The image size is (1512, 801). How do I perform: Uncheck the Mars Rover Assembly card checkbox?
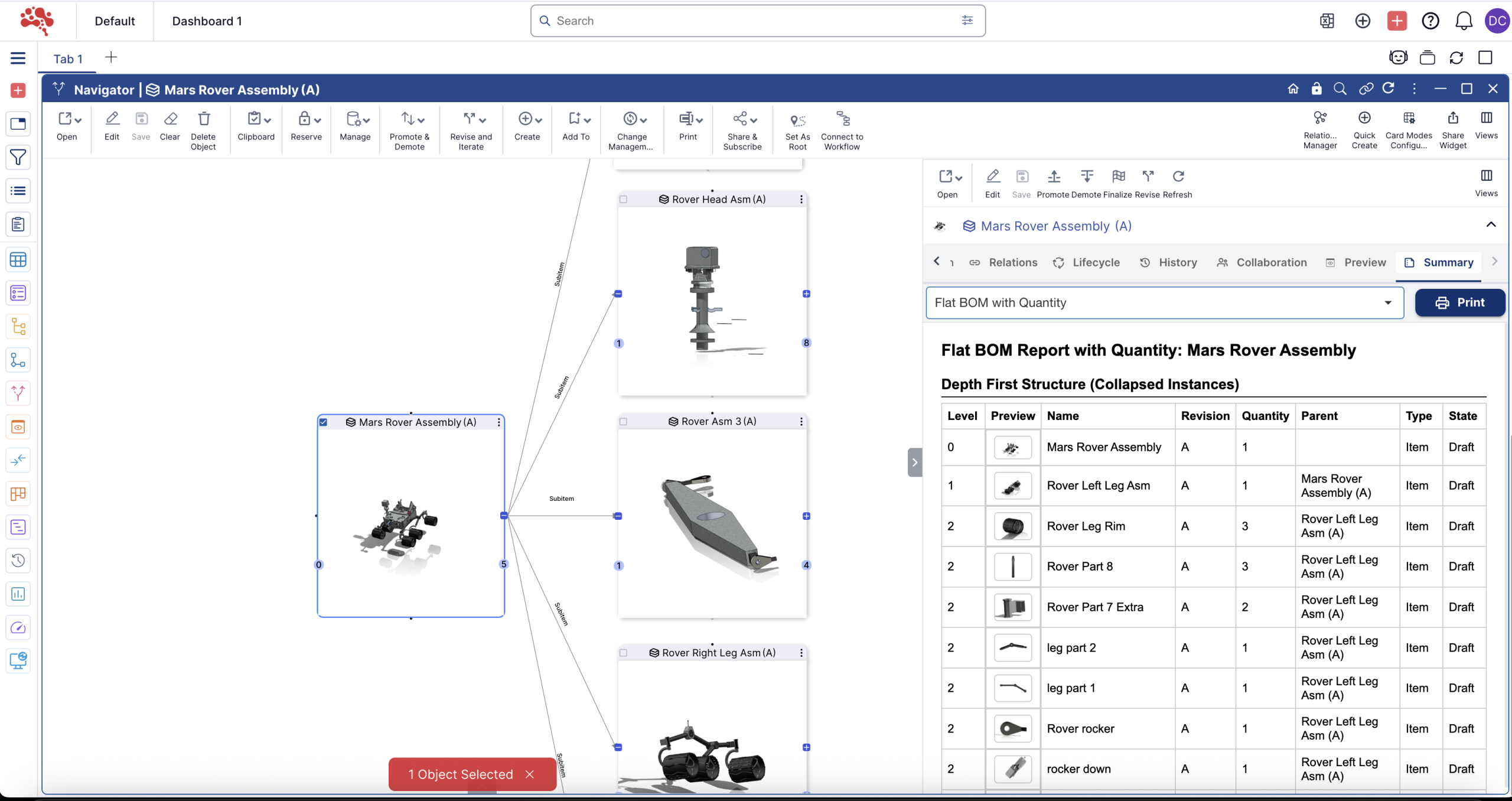(324, 422)
